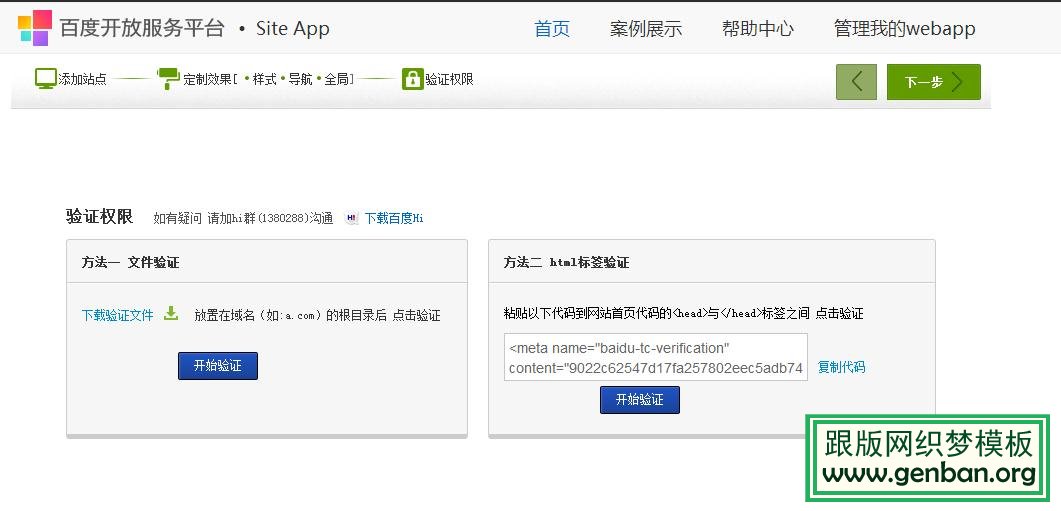Click the 方法二 html标签验证 panel header
Image resolution: width=1061 pixels, height=511 pixels.
712,261
